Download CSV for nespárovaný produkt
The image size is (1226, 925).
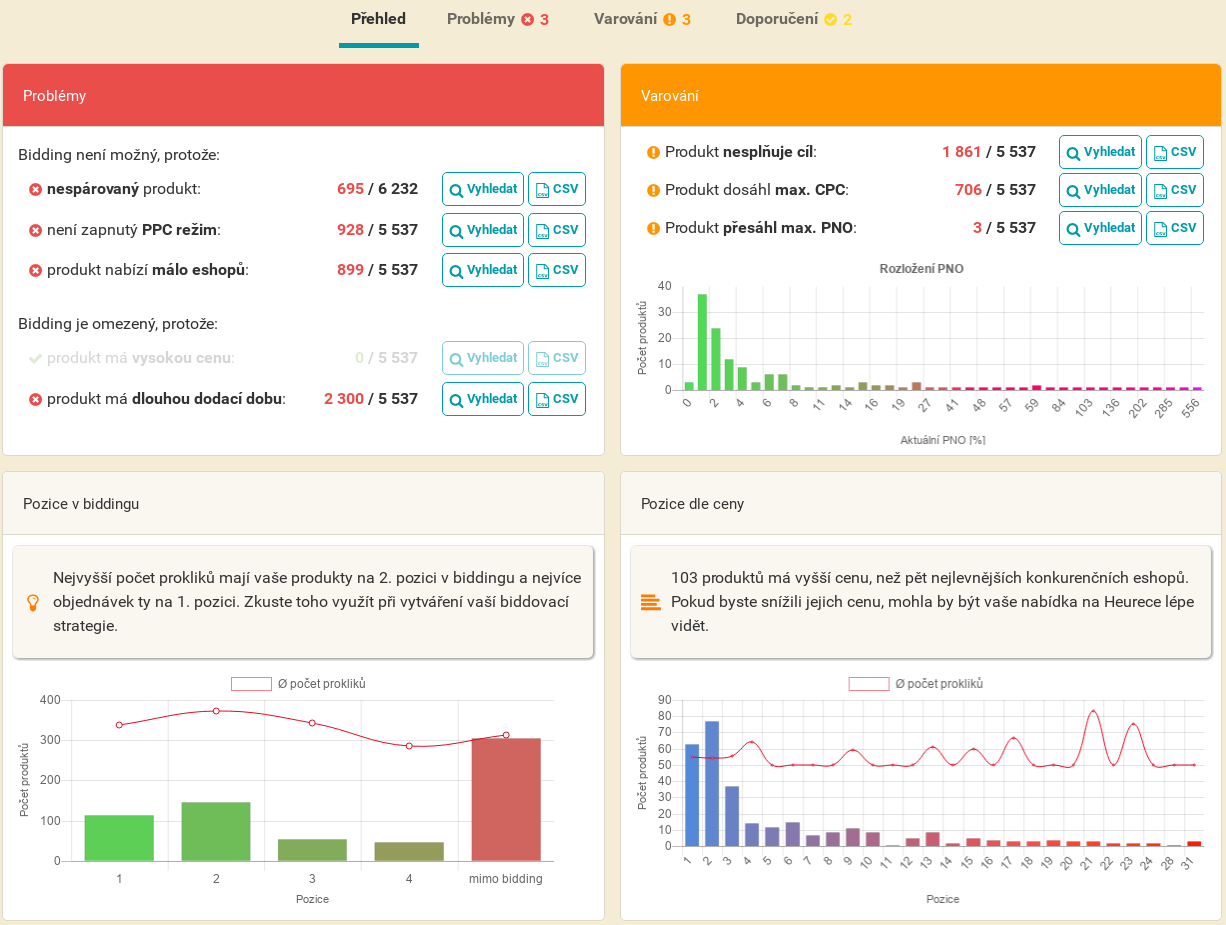[x=557, y=189]
